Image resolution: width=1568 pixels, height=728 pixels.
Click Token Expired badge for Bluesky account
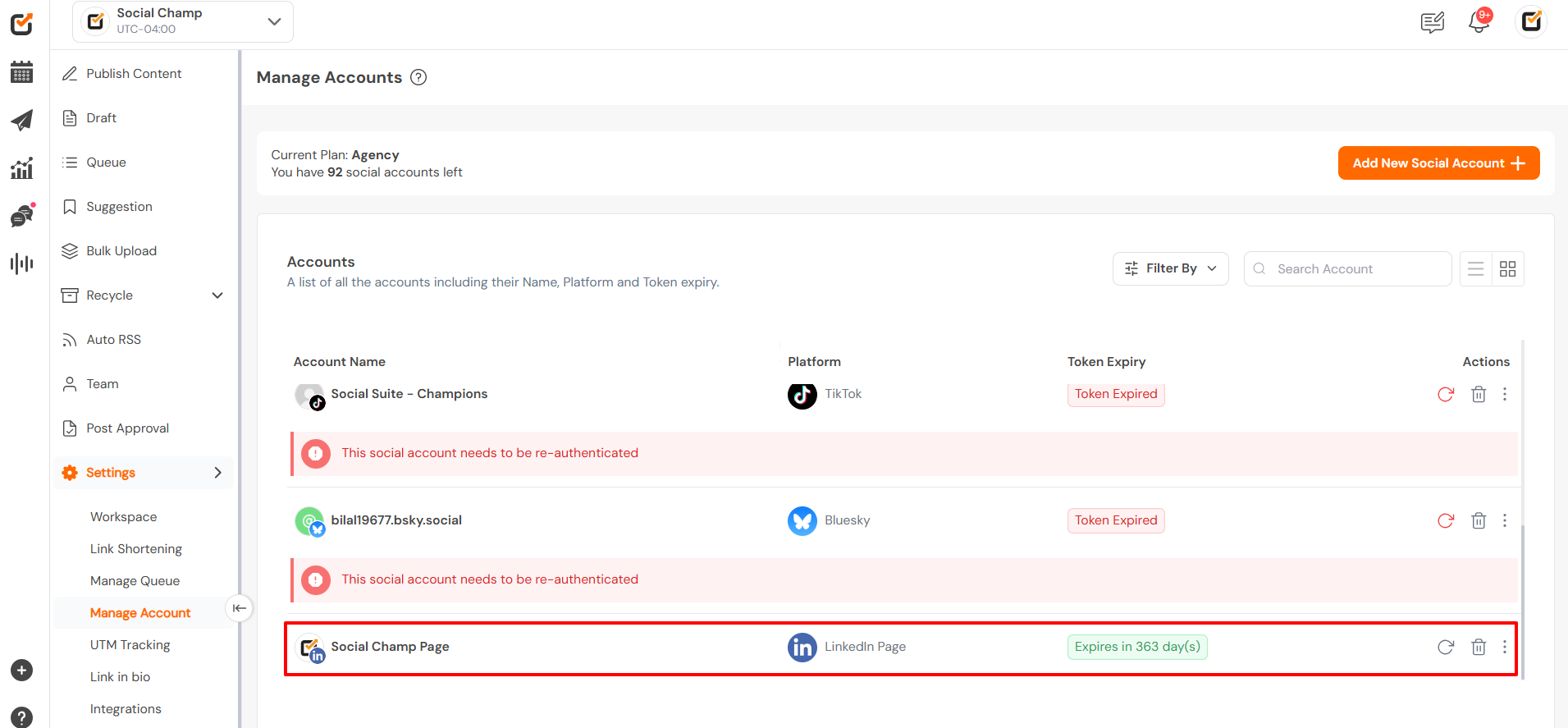tap(1116, 520)
